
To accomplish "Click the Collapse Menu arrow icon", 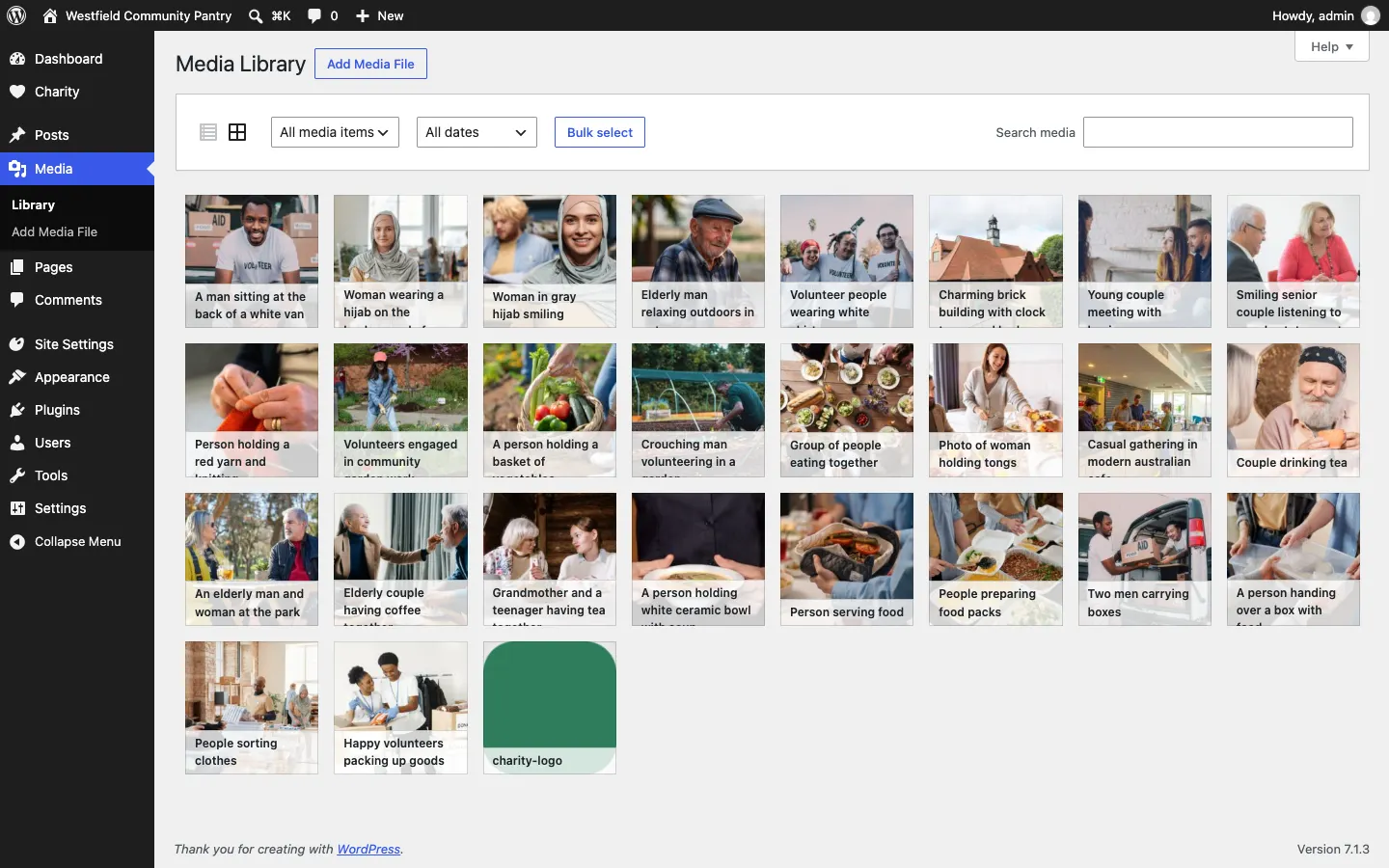I will (x=17, y=542).
